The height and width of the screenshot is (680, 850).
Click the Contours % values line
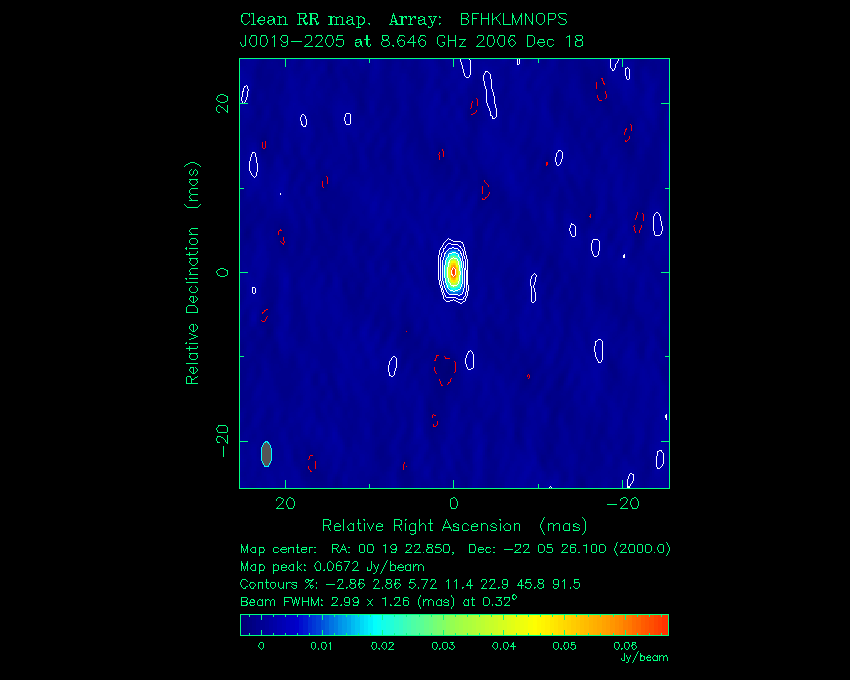[x=410, y=584]
